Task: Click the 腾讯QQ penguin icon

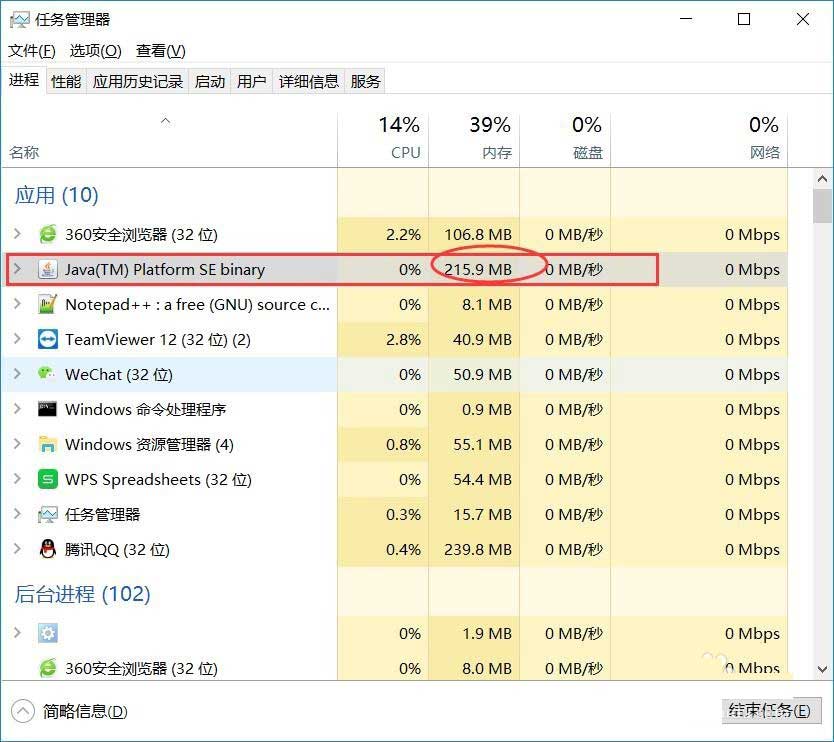Action: coord(47,549)
